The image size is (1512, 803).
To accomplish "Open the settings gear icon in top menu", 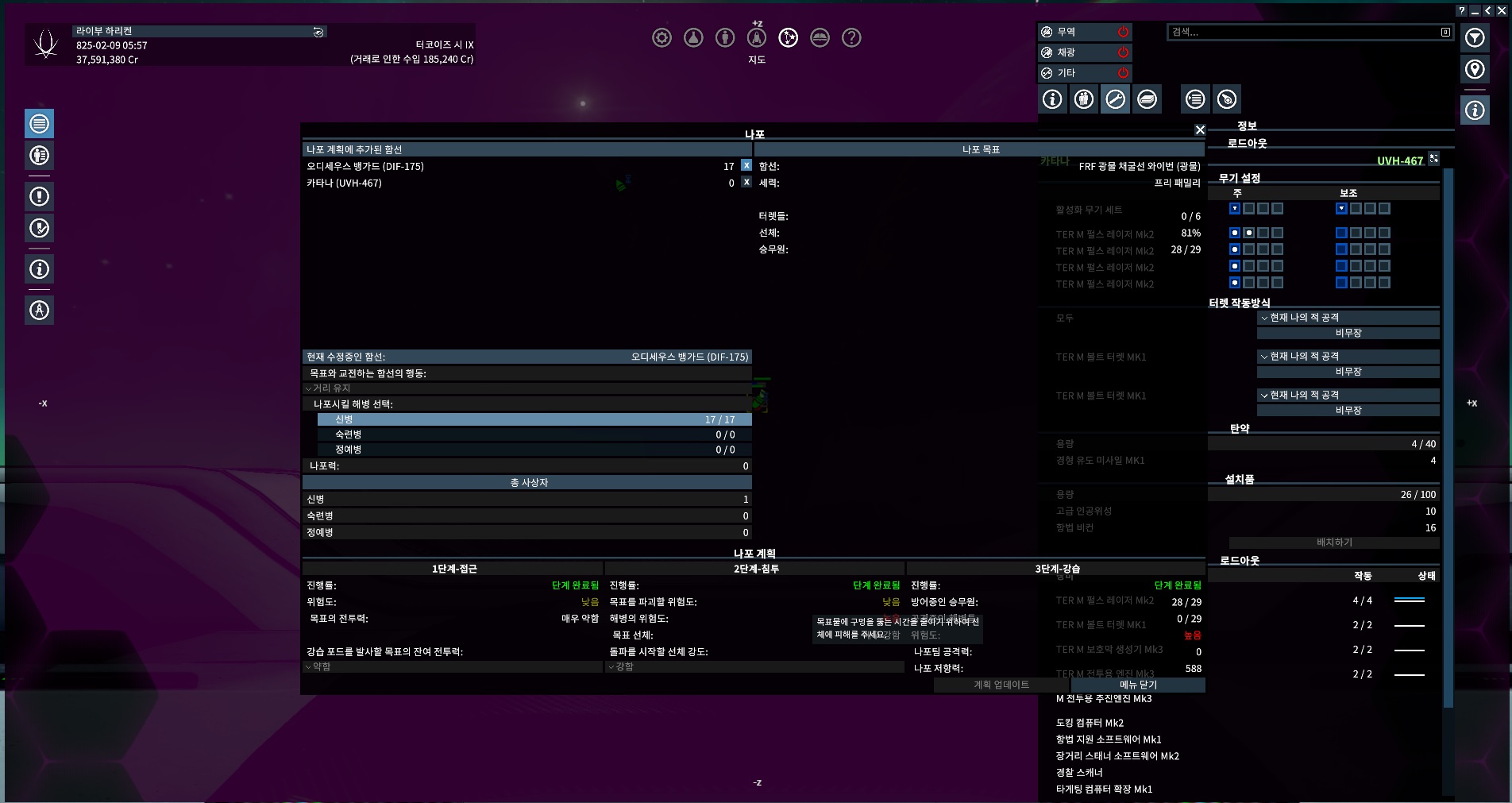I will (x=661, y=37).
